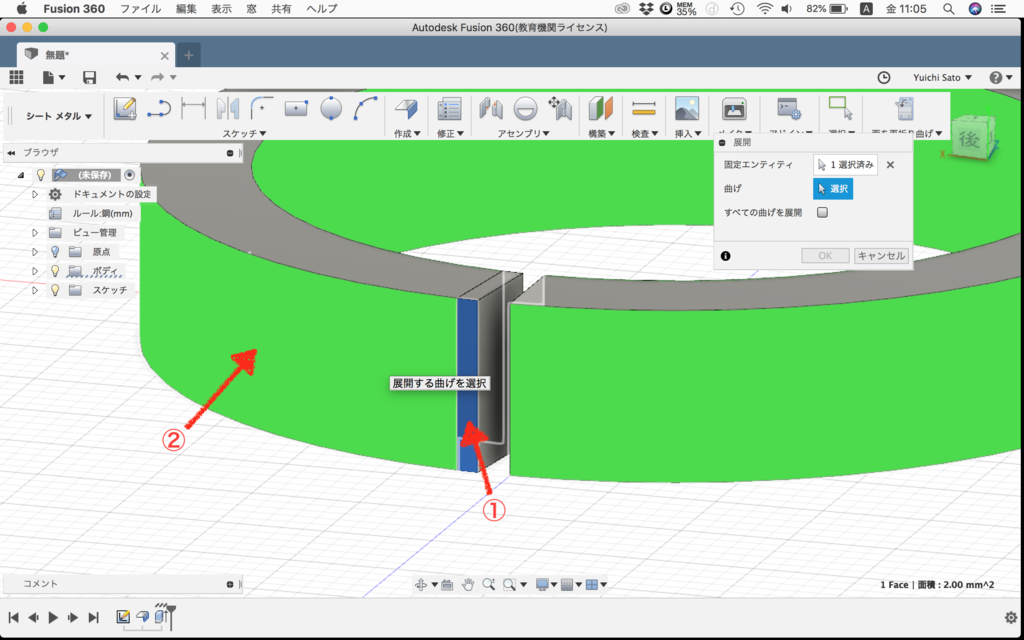Viewport: 1024px width, 640px height.
Task: Click the 曲げ 選択 button
Action: (833, 189)
